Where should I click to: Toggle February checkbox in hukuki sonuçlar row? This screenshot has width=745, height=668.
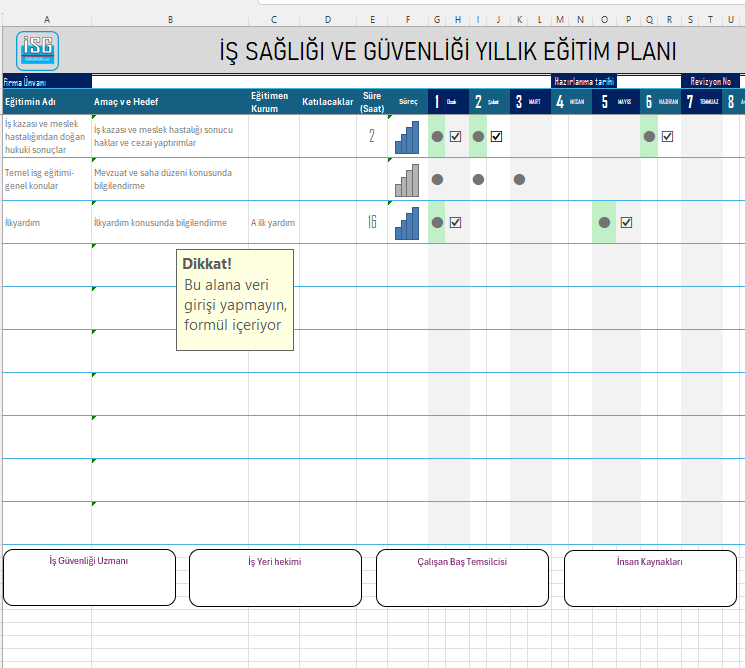coord(497,137)
